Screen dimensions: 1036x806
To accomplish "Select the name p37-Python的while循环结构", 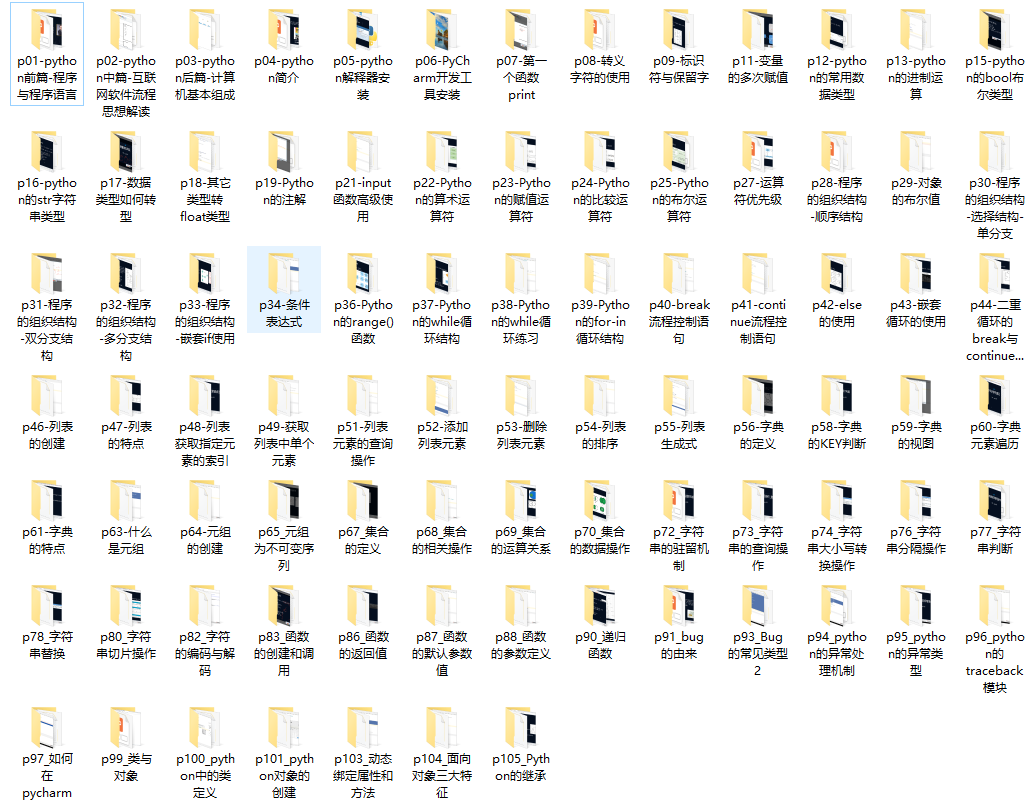I will tap(442, 322).
